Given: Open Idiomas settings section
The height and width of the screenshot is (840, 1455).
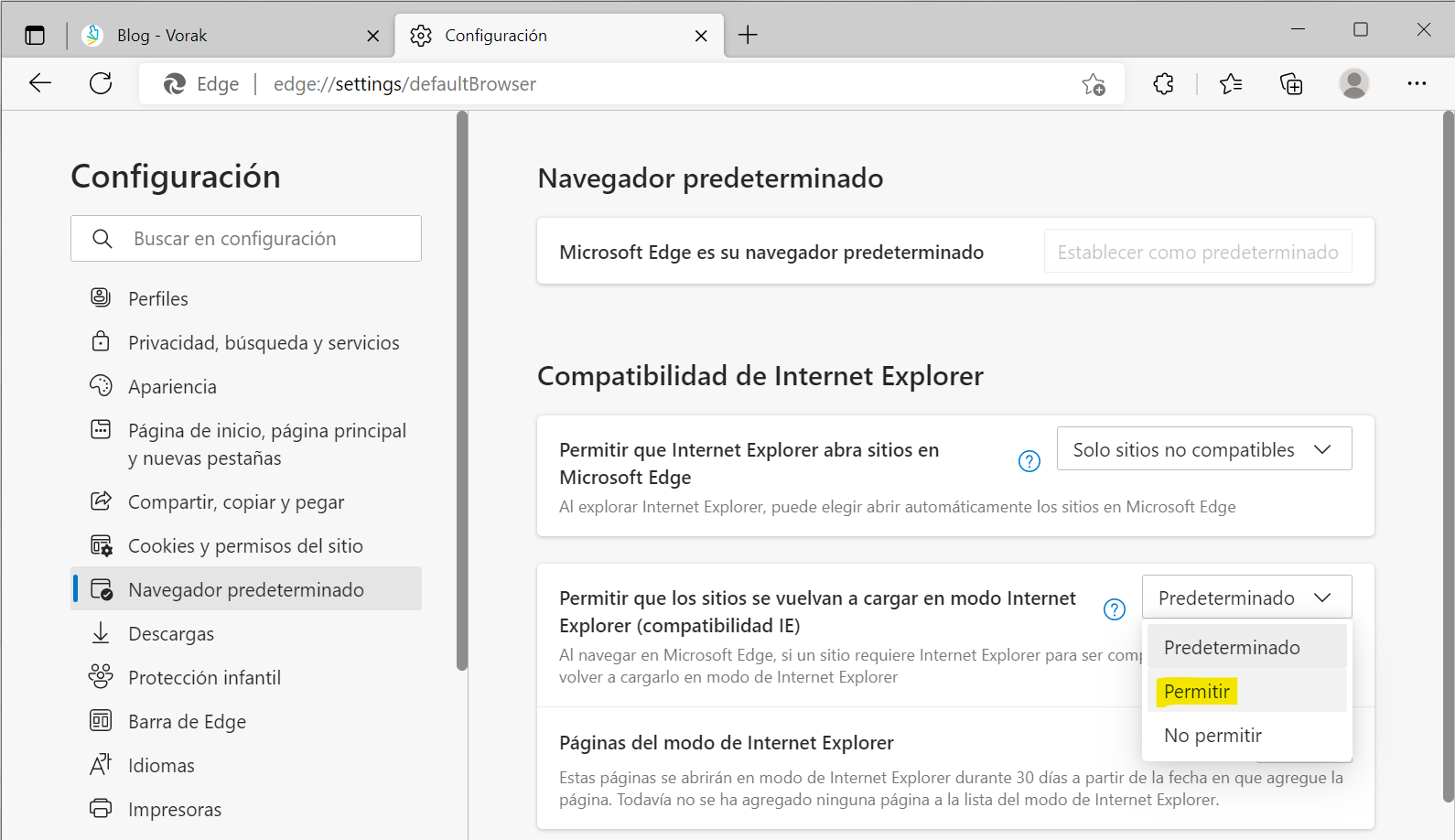Looking at the screenshot, I should pyautogui.click(x=246, y=765).
